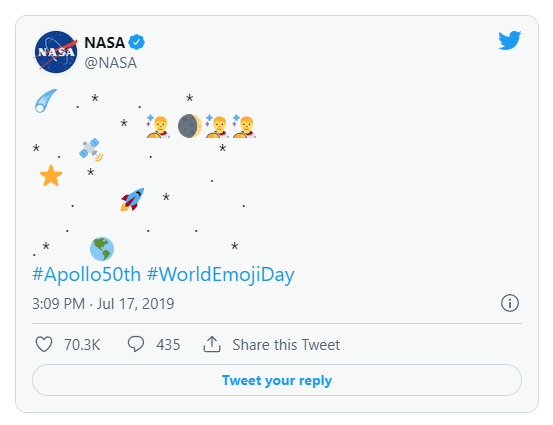This screenshot has width=553, height=425.
Task: Click the speech bubble reply icon
Action: 136,344
